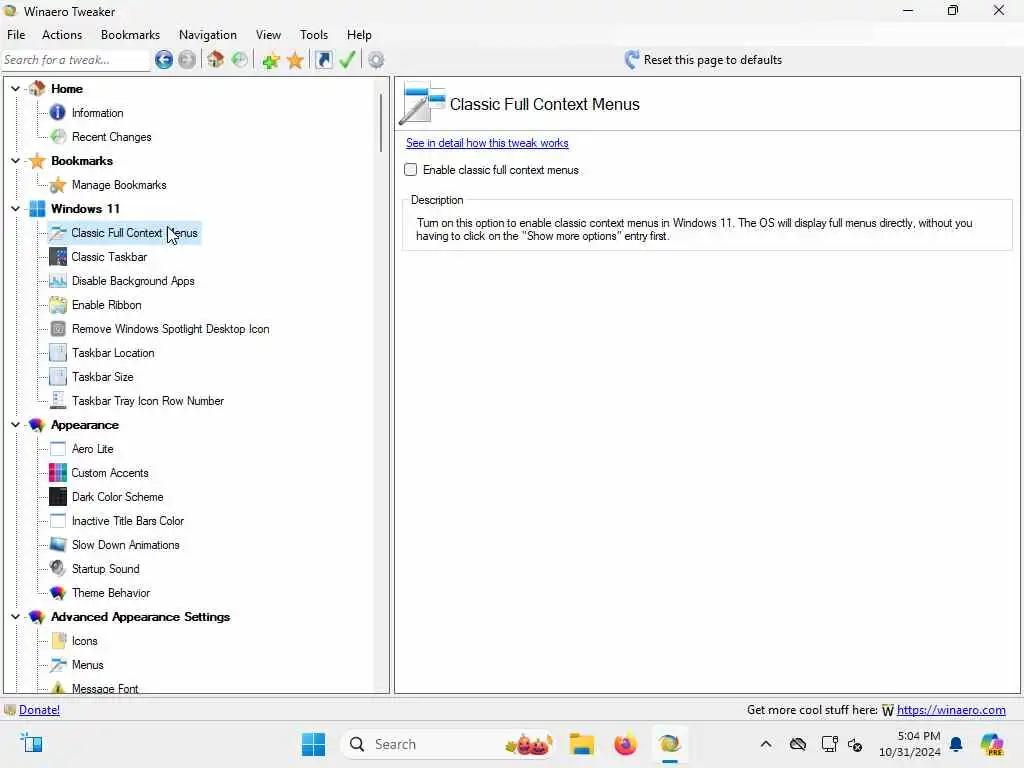
Task: Collapse the Bookmarks tree node
Action: [16, 161]
